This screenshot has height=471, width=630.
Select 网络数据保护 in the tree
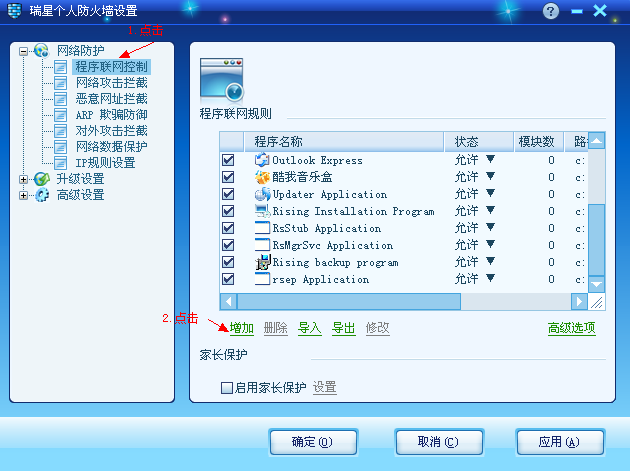[111, 147]
